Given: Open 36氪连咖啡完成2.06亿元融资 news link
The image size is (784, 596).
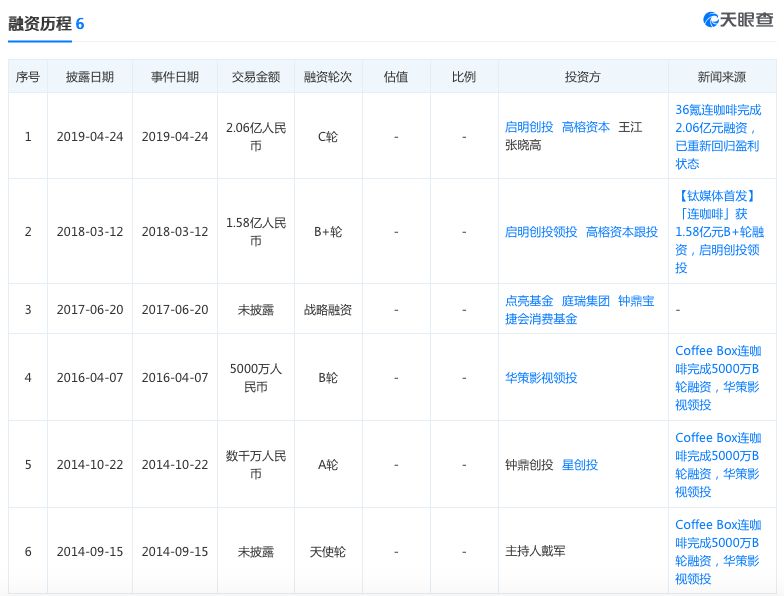Looking at the screenshot, I should [x=718, y=136].
